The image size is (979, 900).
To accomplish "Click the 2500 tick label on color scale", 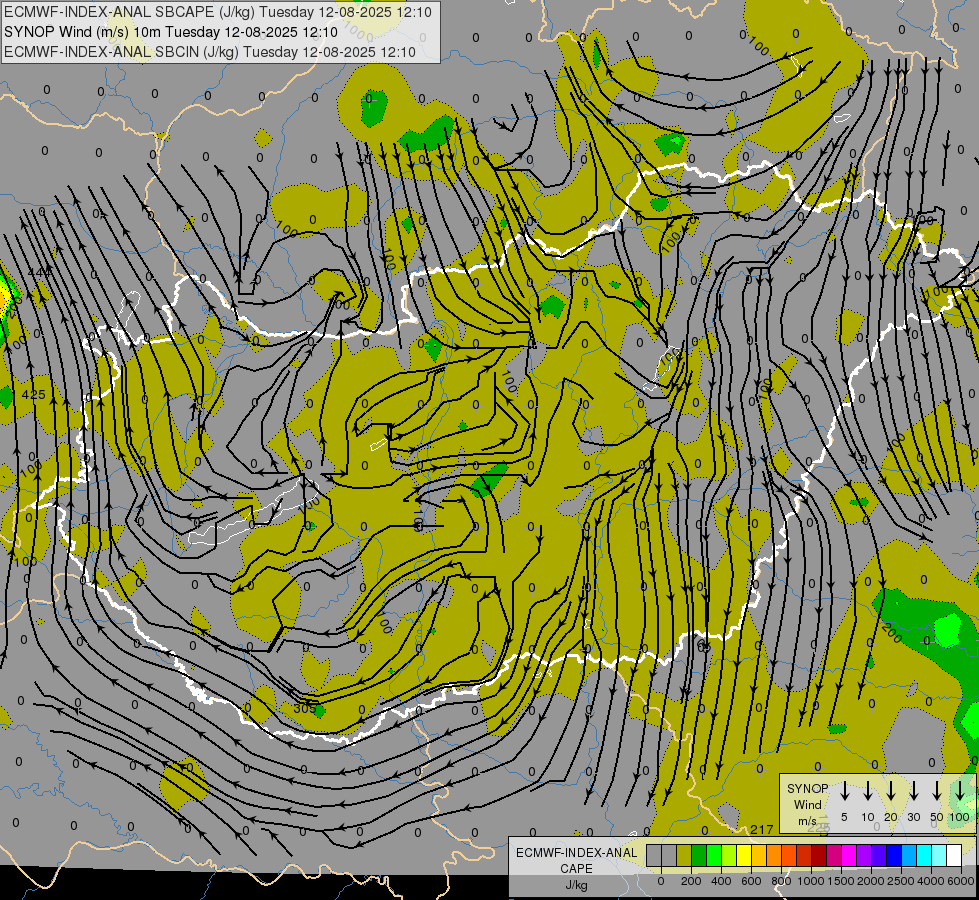I will [x=901, y=881].
